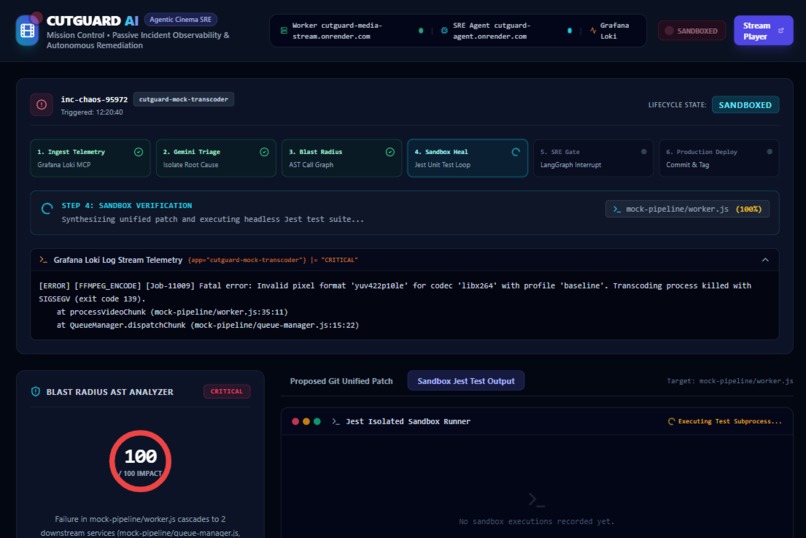Screen dimensions: 806x538
Task: Click the SRE Agent icon in header
Action: coord(444,31)
